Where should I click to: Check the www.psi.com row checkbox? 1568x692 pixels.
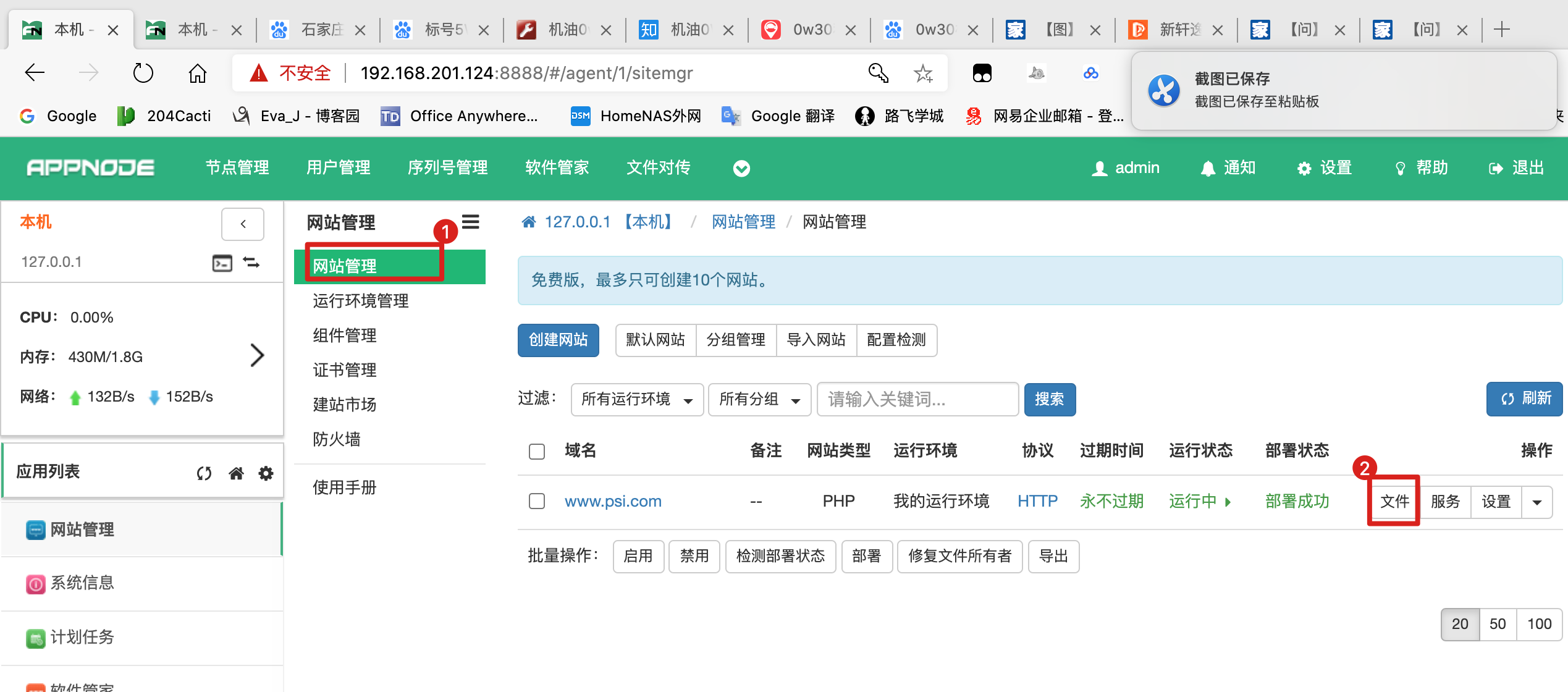point(537,501)
